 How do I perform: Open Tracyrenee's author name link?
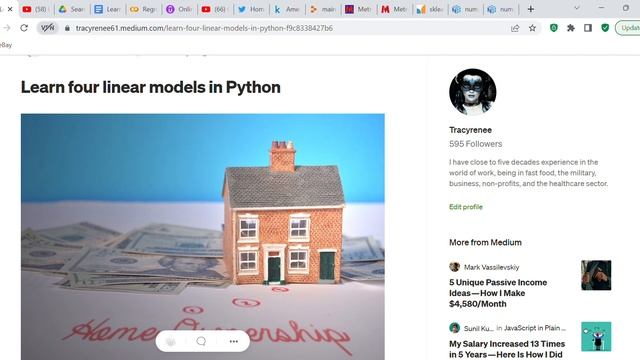[x=470, y=130]
